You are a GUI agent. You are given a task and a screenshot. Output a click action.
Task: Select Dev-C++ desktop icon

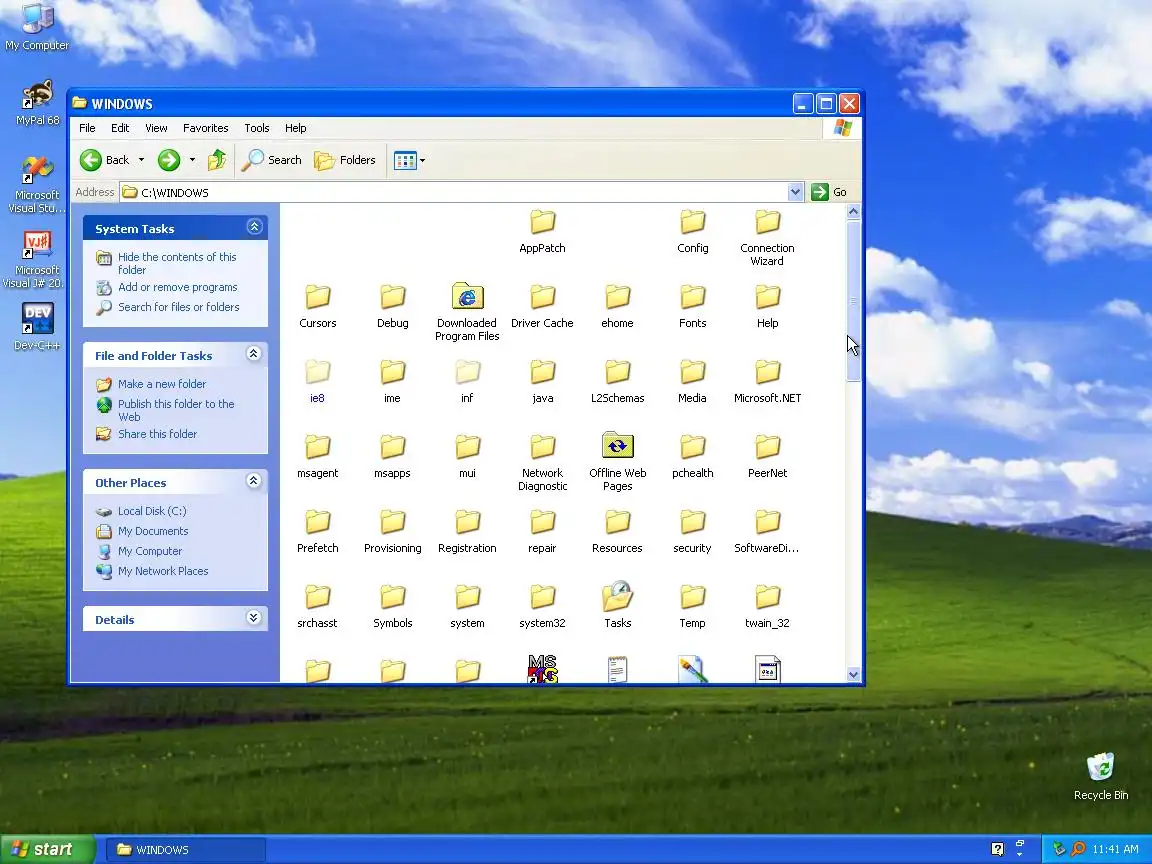pos(37,327)
